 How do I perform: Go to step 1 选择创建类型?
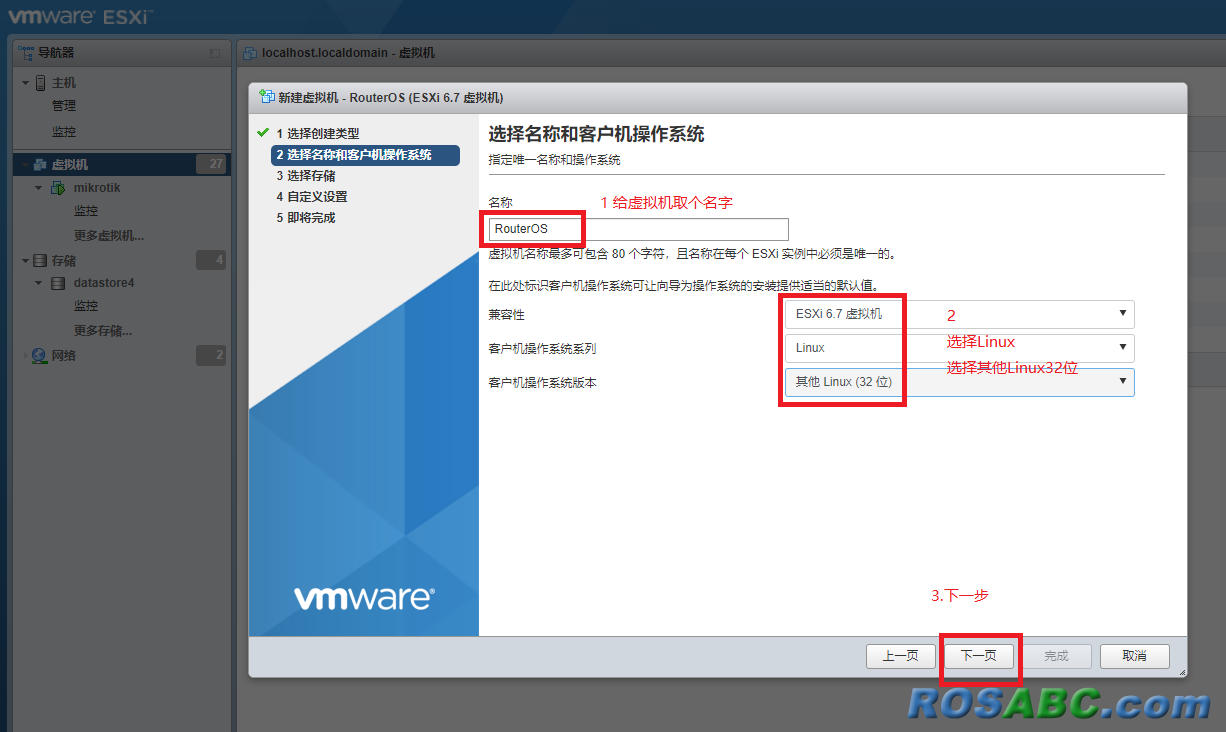pos(318,133)
